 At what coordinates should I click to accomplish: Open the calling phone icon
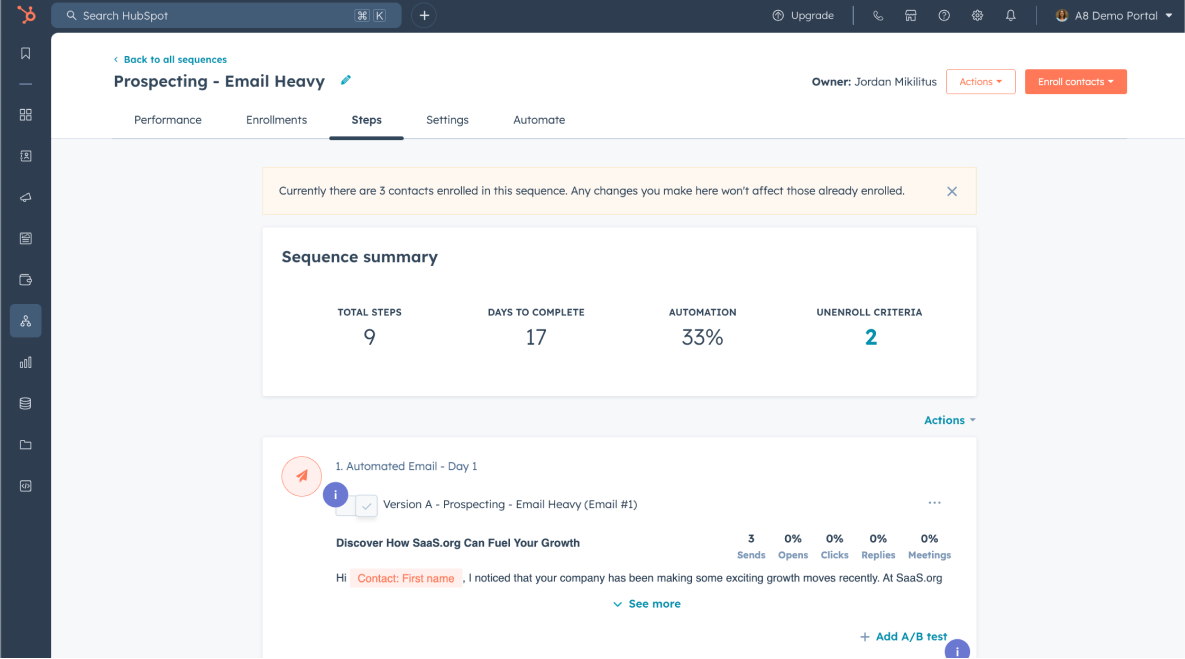click(877, 15)
